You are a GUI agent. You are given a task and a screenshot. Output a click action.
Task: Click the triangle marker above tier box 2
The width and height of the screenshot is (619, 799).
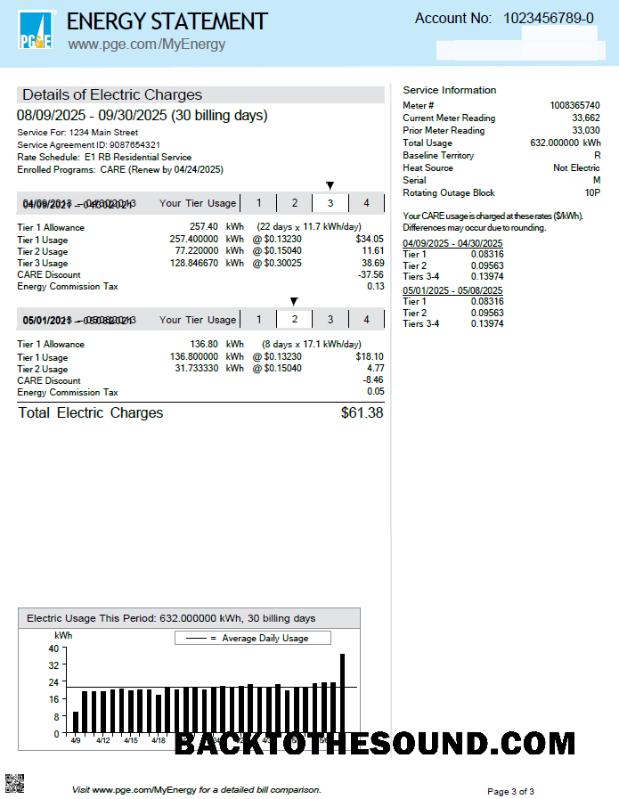[x=294, y=302]
